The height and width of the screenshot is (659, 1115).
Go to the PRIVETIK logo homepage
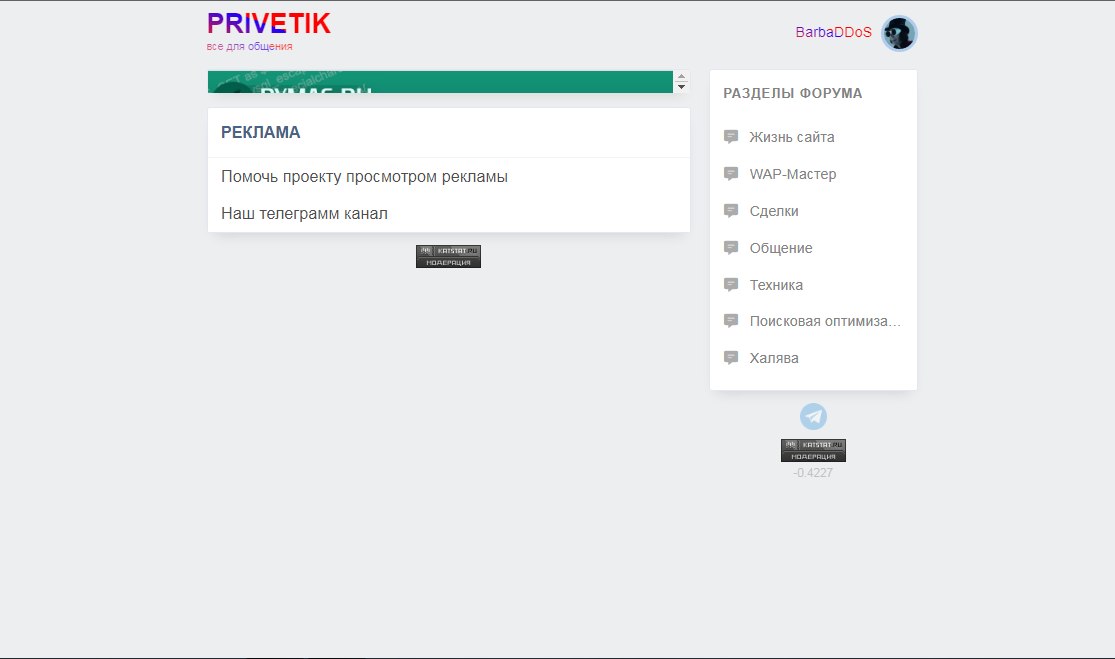[268, 25]
